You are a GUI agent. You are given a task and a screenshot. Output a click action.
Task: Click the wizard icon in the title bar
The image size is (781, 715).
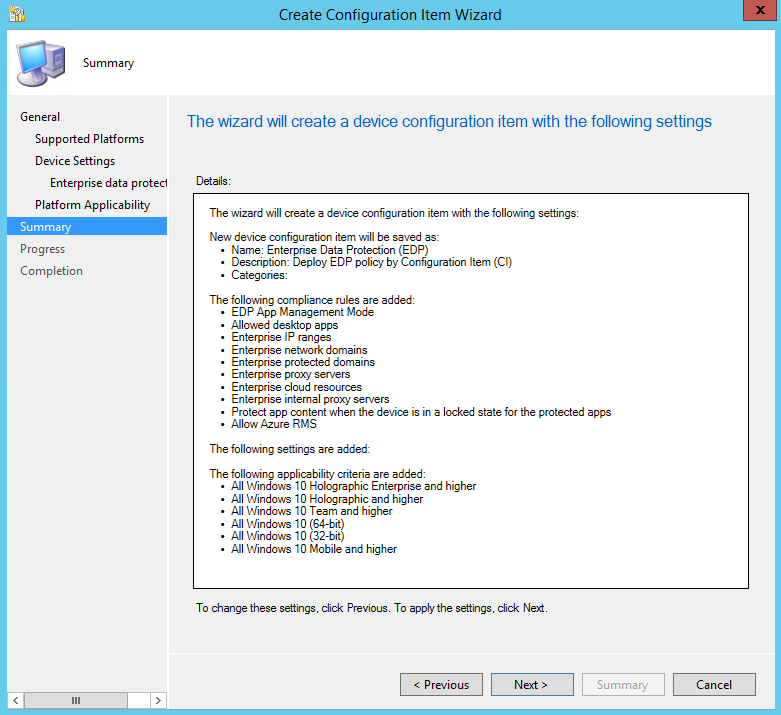coord(17,15)
